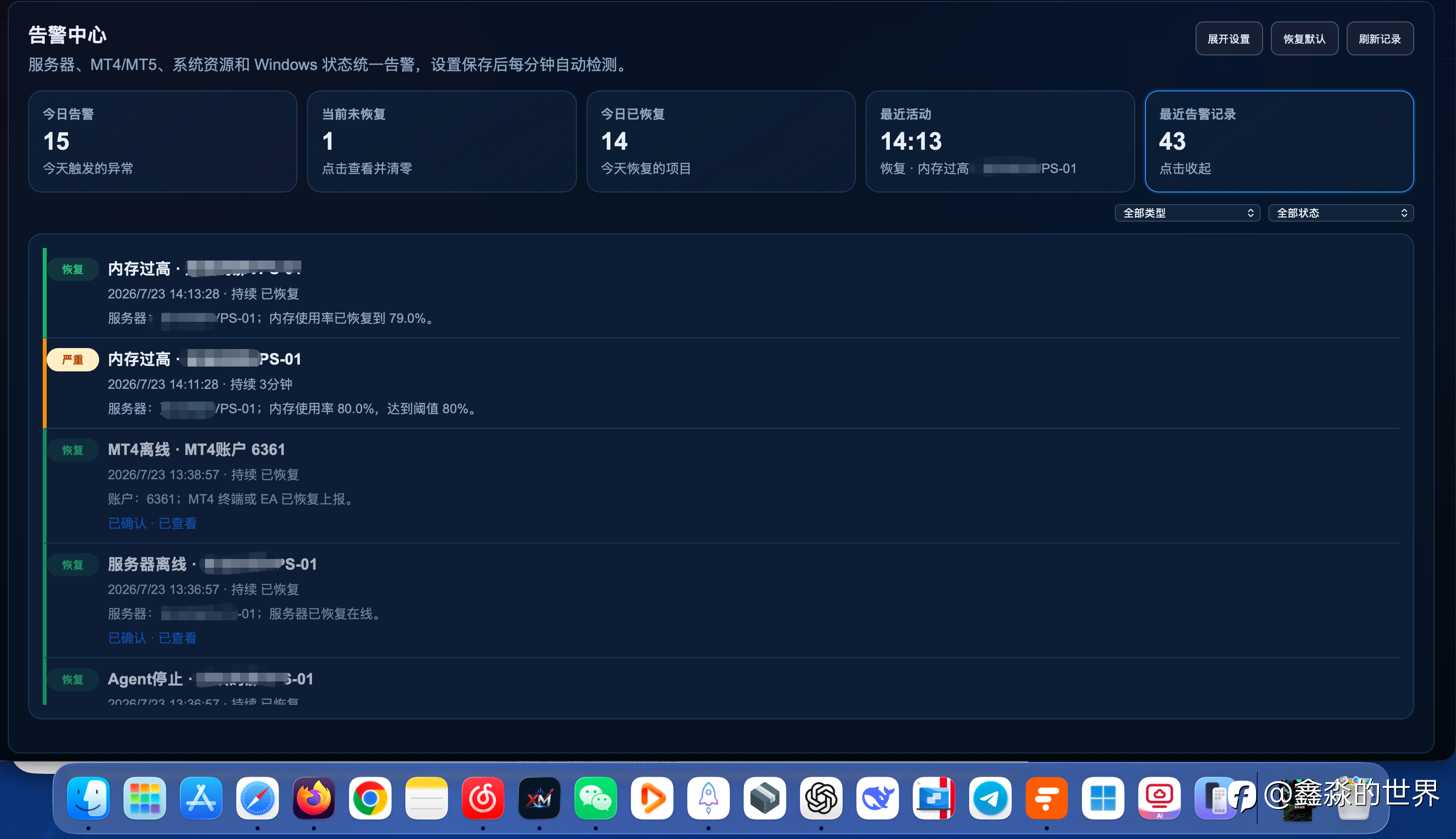Viewport: 1456px width, 839px height.
Task: Click the 恢复 badge on the 14:13:28 memory alert
Action: tap(72, 269)
